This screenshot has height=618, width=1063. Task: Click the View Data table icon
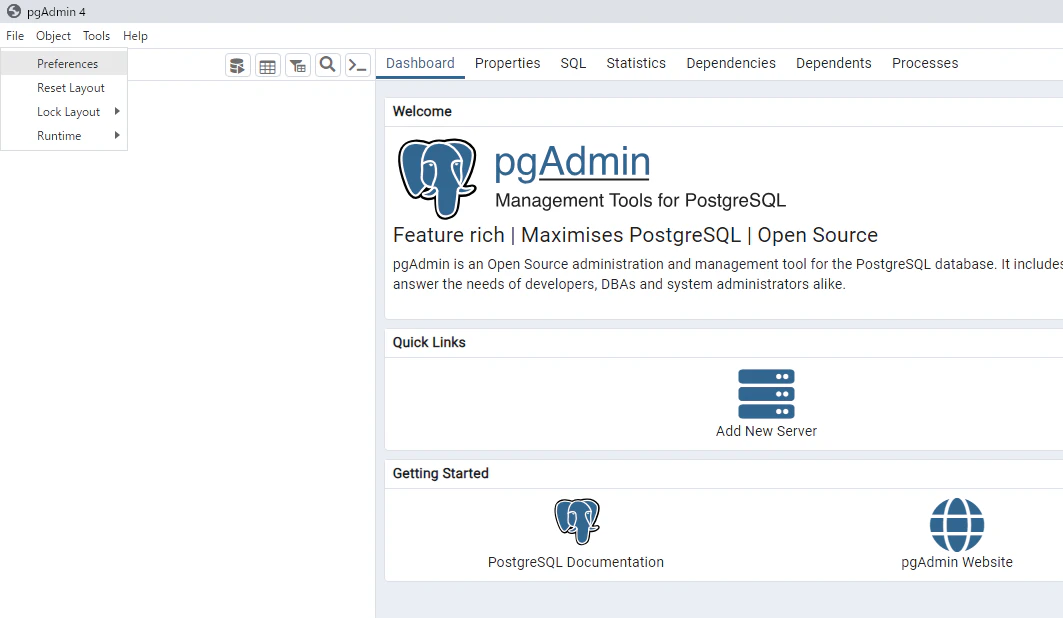coord(268,66)
